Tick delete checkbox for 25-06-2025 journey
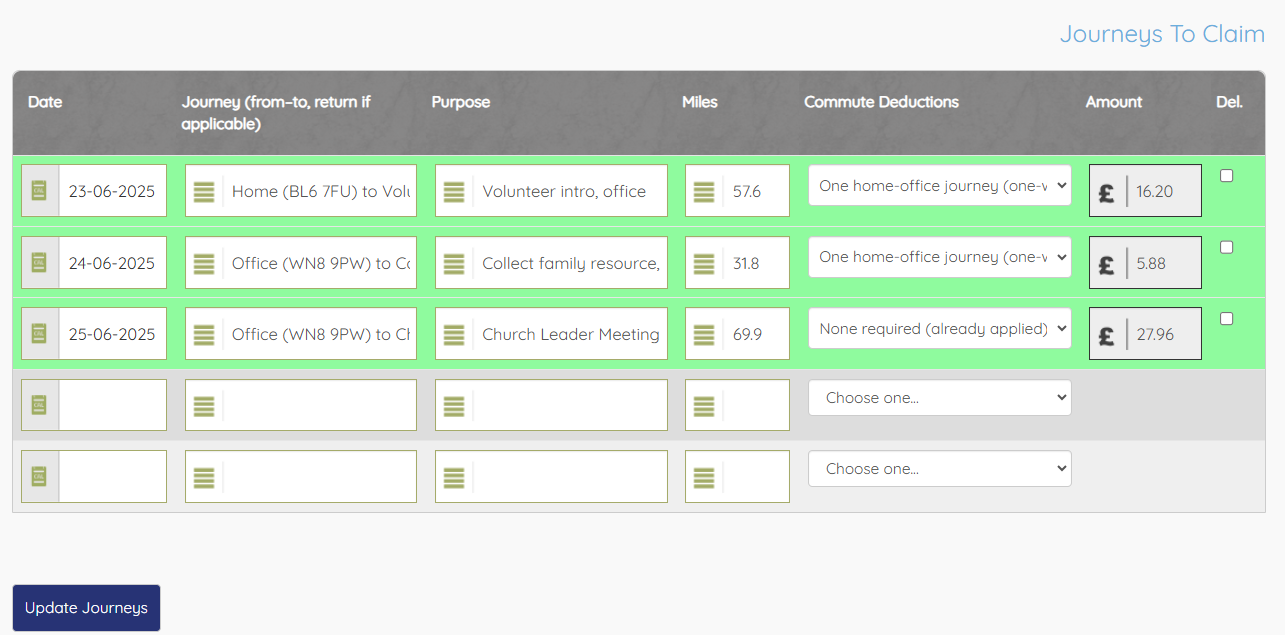Viewport: 1285px width, 635px height. point(1227,319)
